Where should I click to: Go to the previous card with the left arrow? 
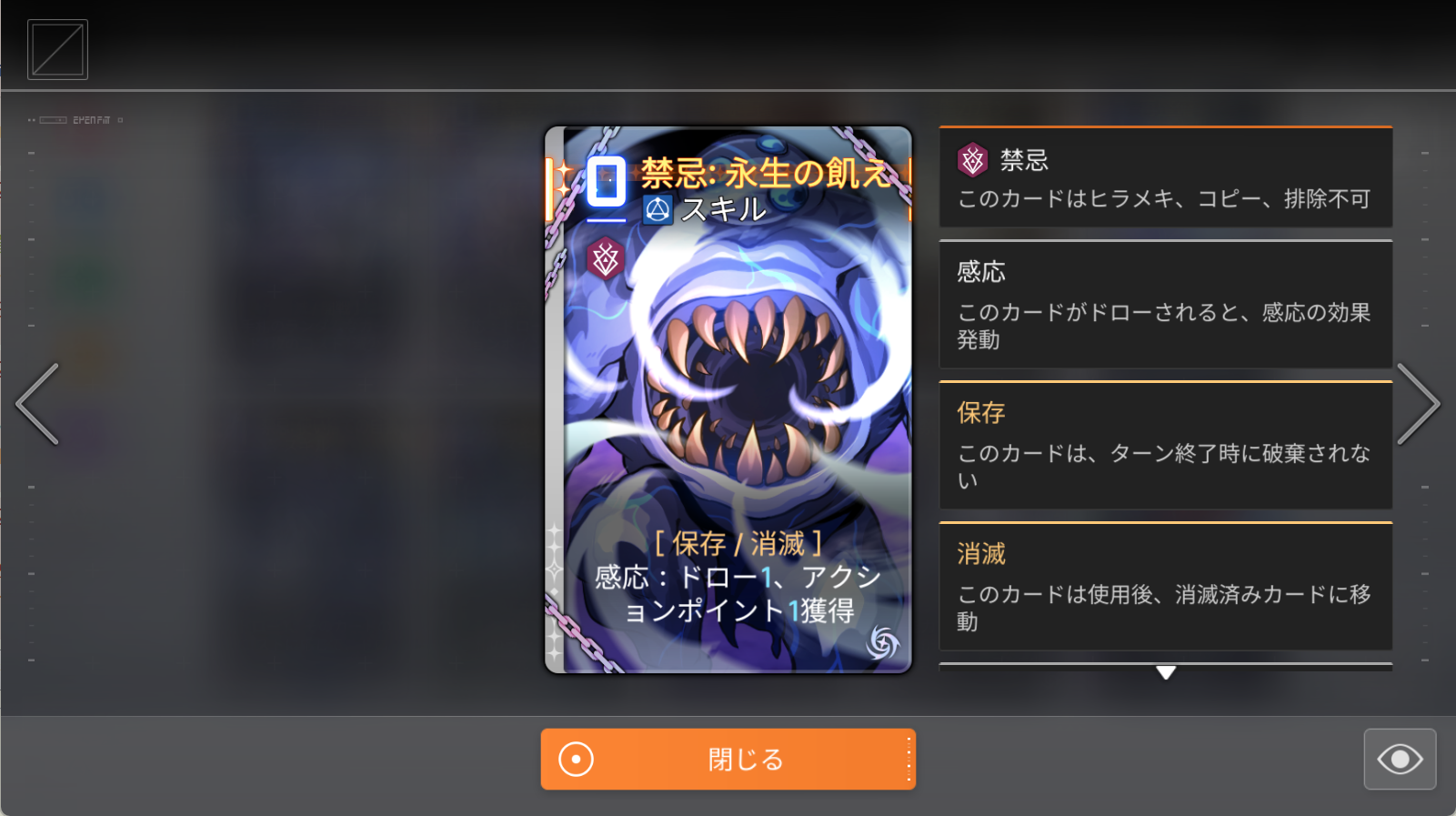38,404
